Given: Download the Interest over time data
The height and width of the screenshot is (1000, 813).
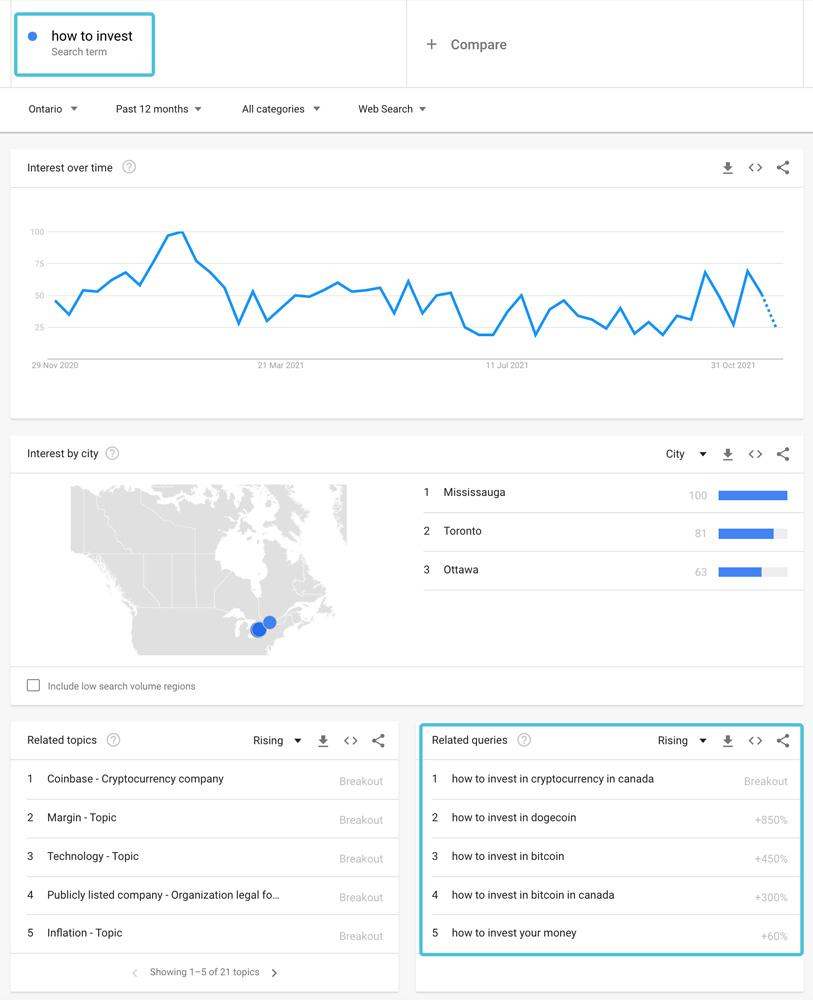Looking at the screenshot, I should [x=728, y=168].
